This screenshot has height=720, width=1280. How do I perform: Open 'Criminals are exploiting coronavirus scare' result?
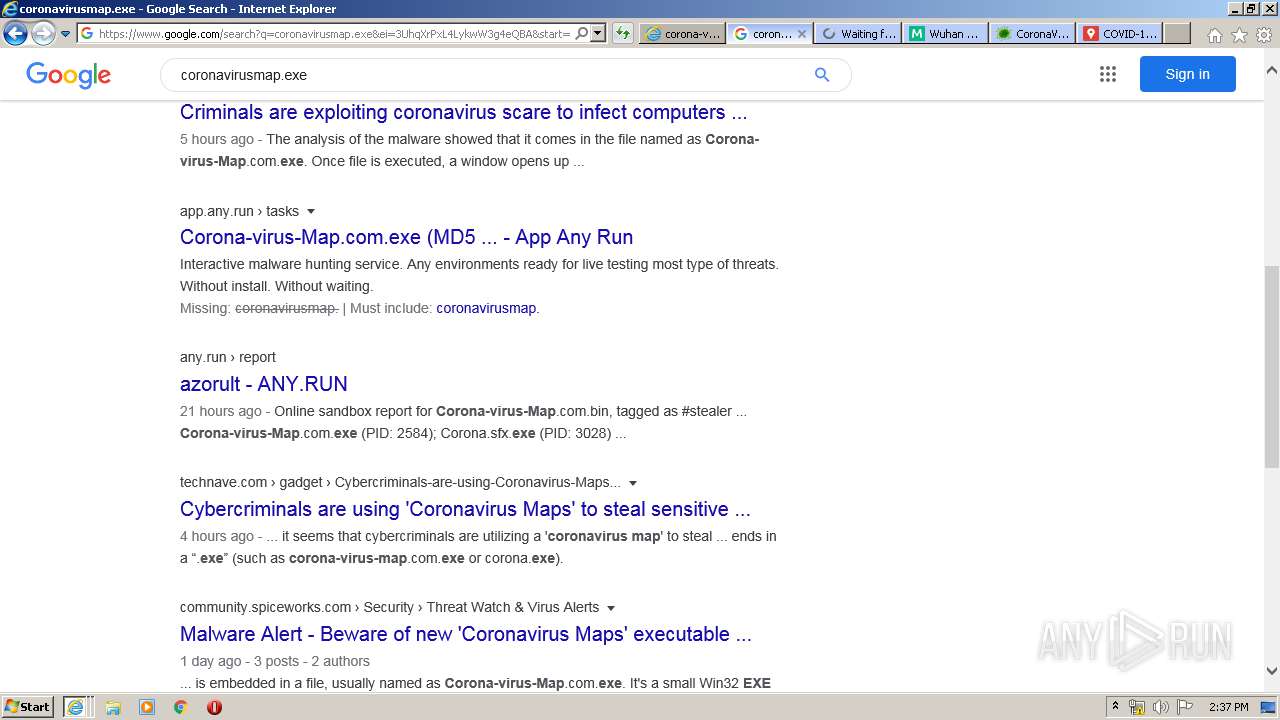tap(463, 112)
